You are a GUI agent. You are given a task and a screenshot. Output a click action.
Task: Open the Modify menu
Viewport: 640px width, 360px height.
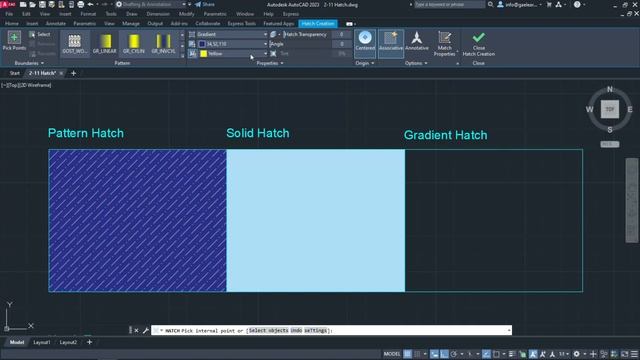(x=187, y=14)
